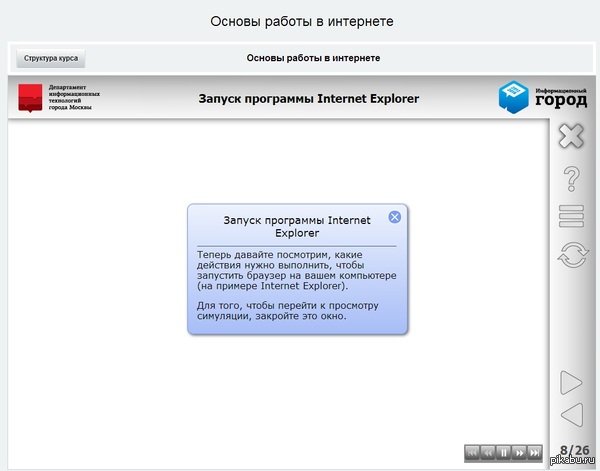The image size is (600, 471).
Task: Go to previous slide with left triangle
Action: tap(571, 413)
